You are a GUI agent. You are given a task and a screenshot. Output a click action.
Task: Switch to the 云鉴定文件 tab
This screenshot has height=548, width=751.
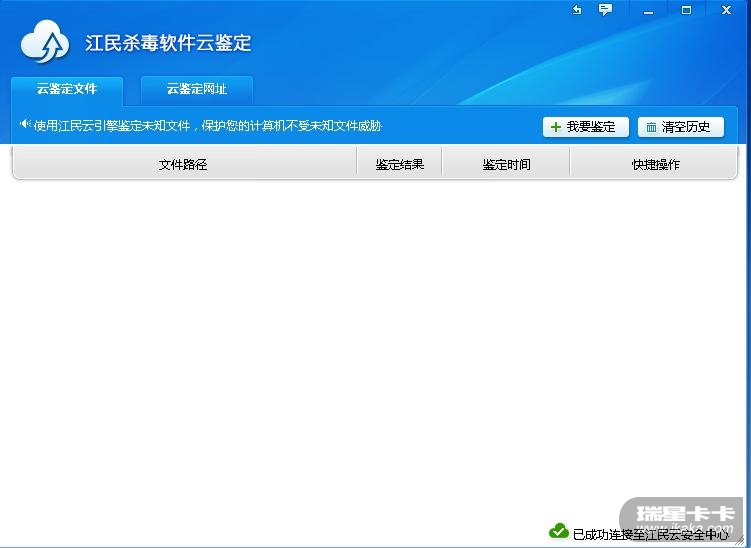(x=67, y=90)
